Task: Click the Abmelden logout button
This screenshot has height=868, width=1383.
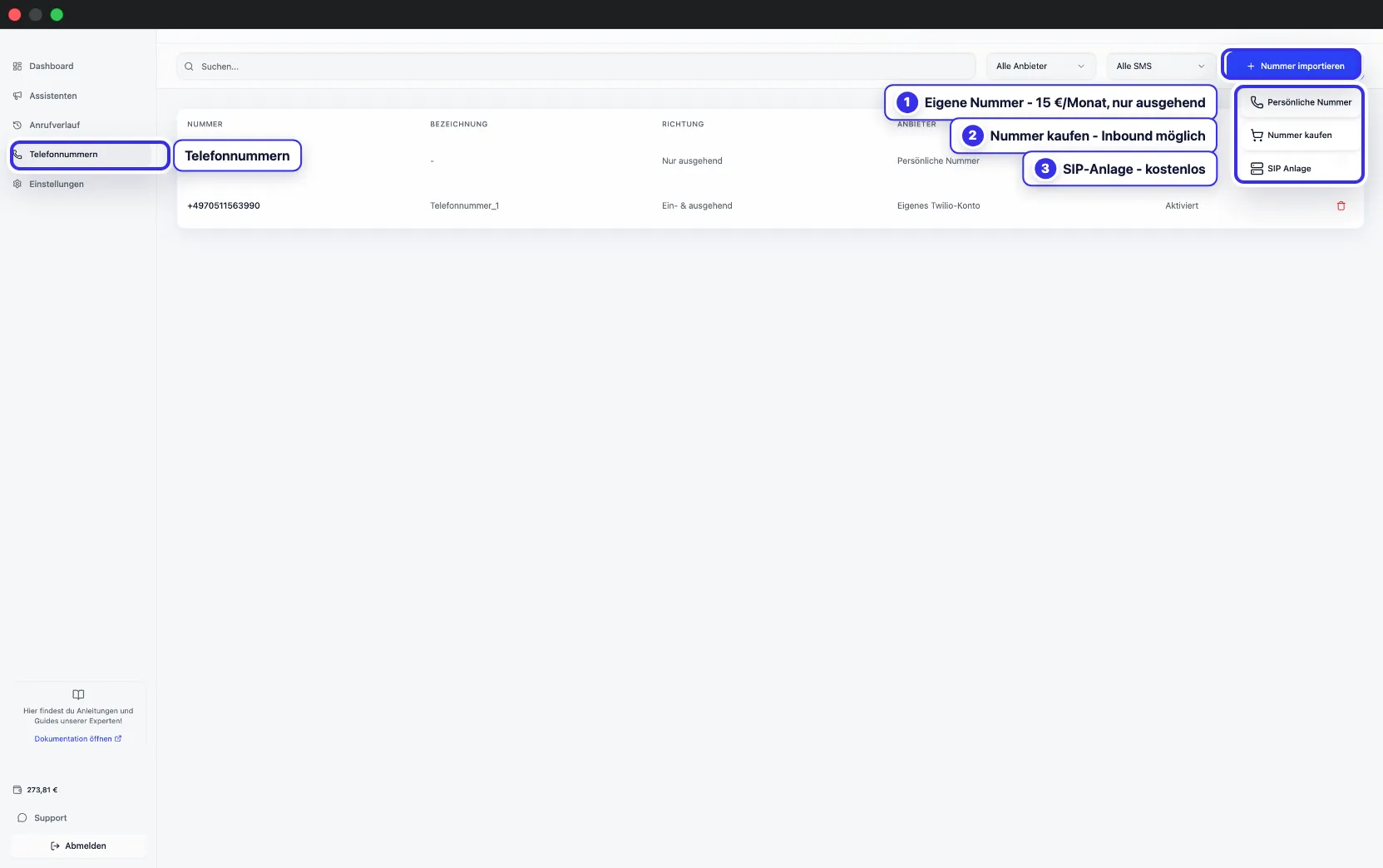Action: point(78,846)
